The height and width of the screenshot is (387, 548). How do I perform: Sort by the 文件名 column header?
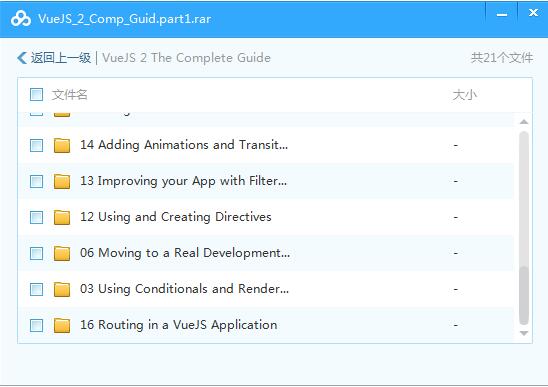point(70,95)
